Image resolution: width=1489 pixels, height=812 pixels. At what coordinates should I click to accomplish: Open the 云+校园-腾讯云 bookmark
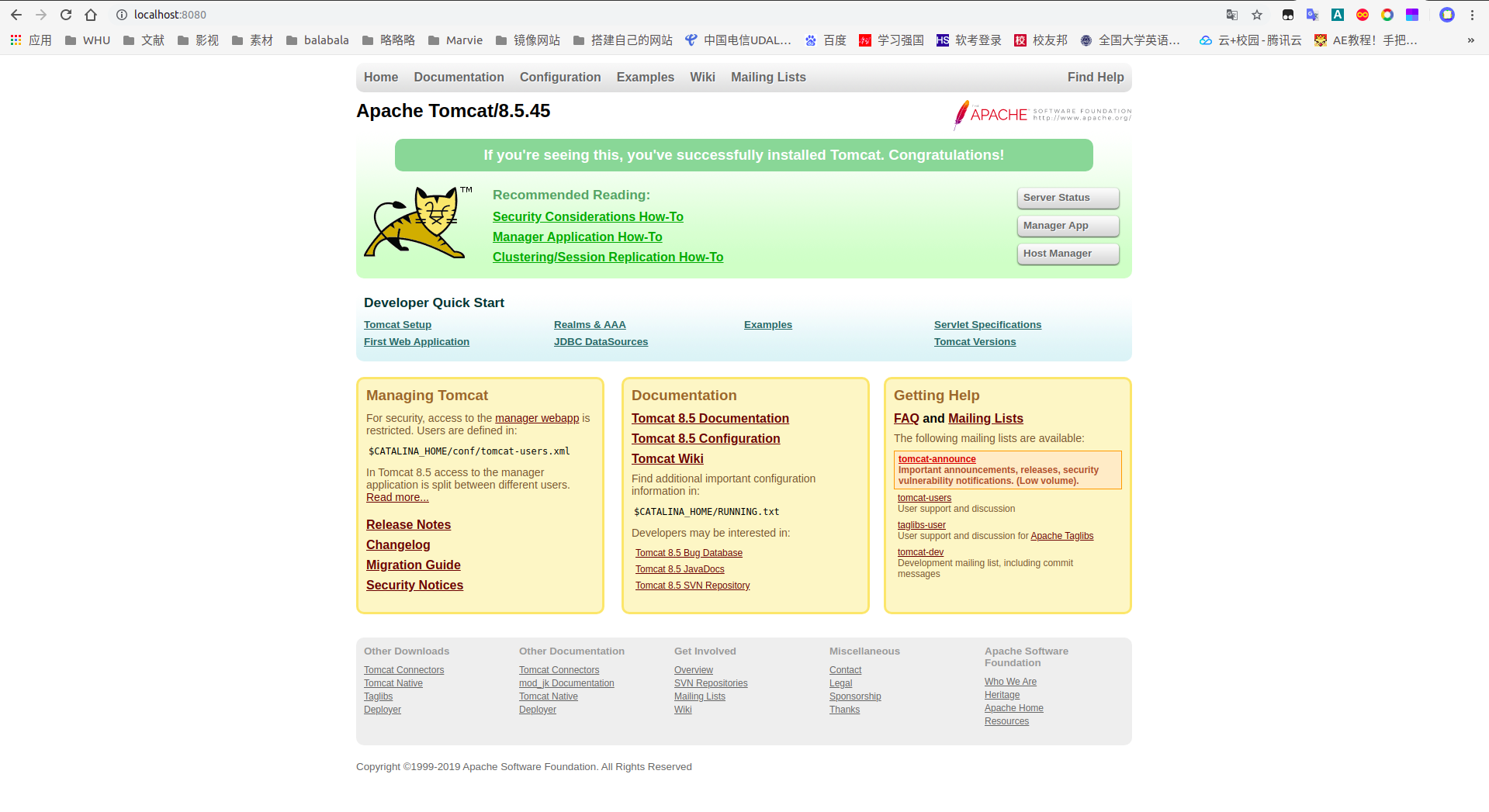(x=1251, y=40)
